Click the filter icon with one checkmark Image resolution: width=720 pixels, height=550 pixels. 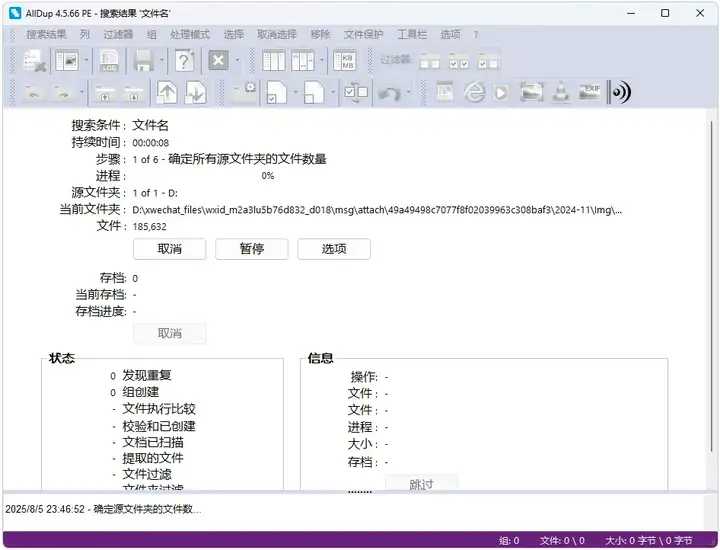pyautogui.click(x=488, y=62)
